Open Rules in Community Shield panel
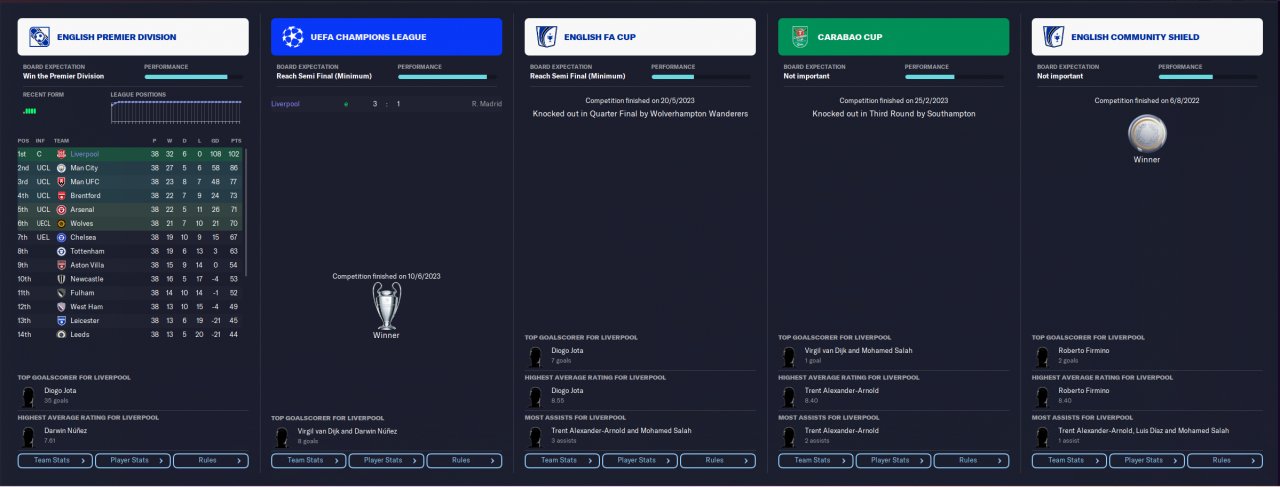 coord(1225,460)
